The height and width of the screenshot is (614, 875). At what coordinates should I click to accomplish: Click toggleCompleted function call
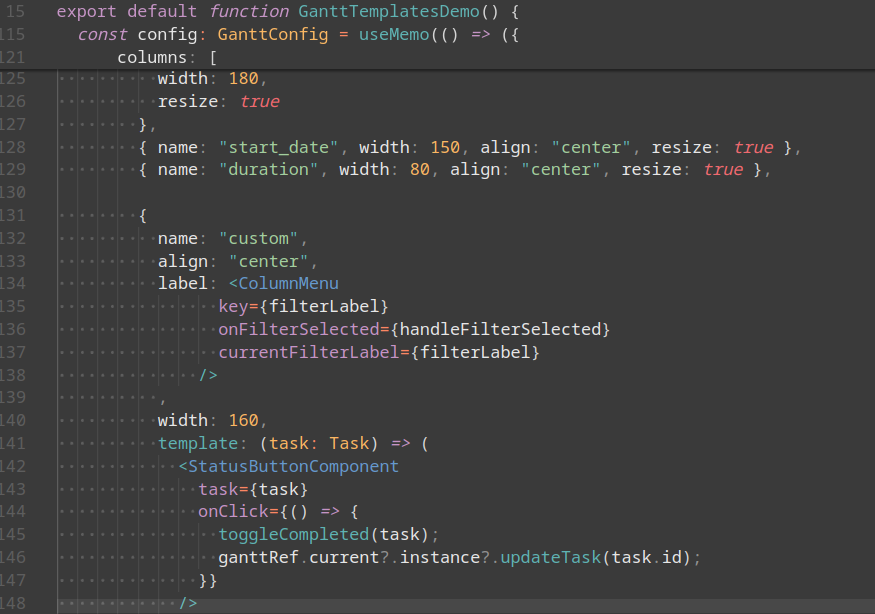click(294, 534)
